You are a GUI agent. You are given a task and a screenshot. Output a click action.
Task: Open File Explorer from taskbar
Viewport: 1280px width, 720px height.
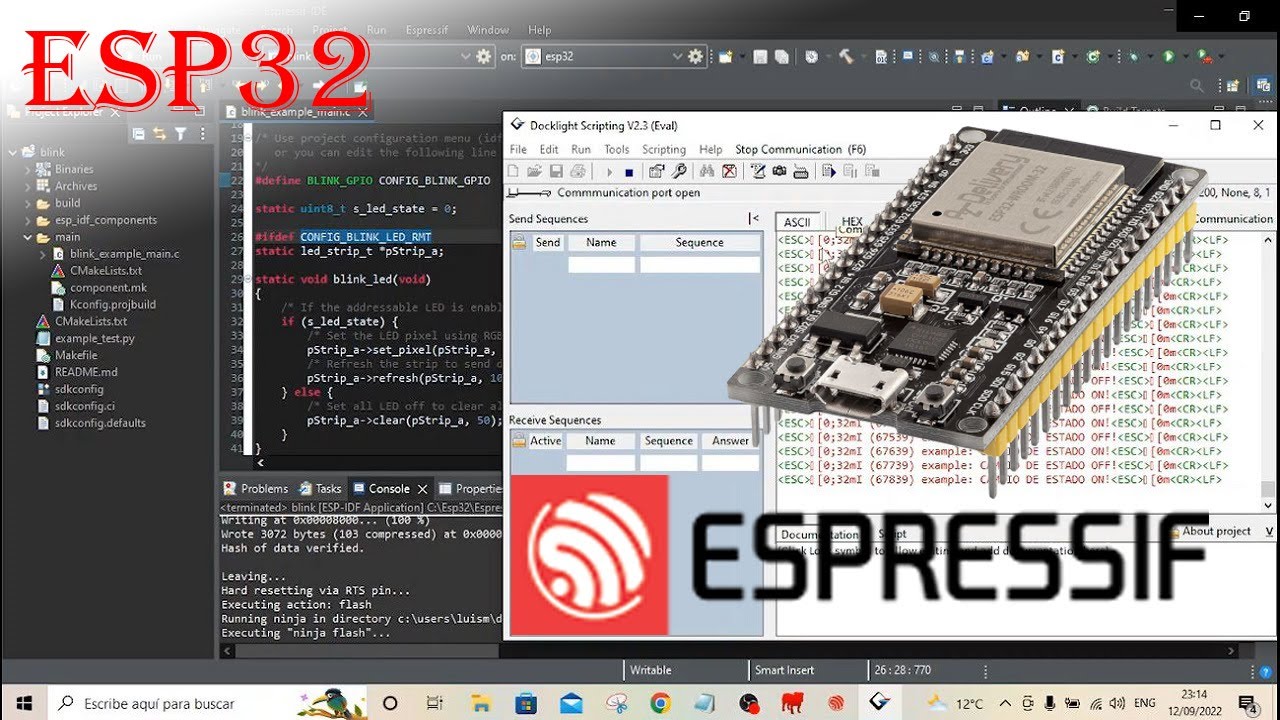click(481, 703)
